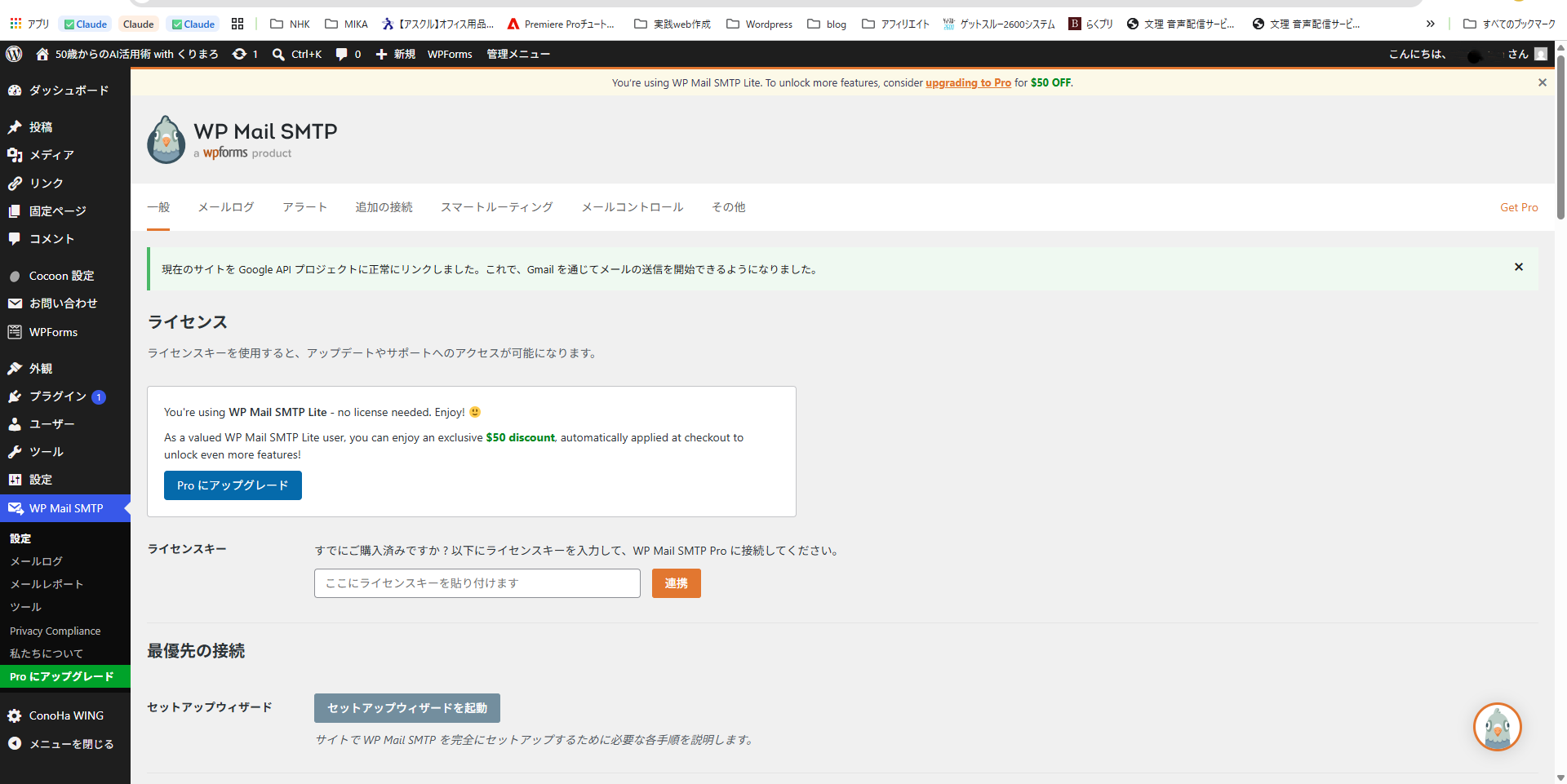The width and height of the screenshot is (1567, 784).
Task: Focus the license key input field
Action: 477,583
